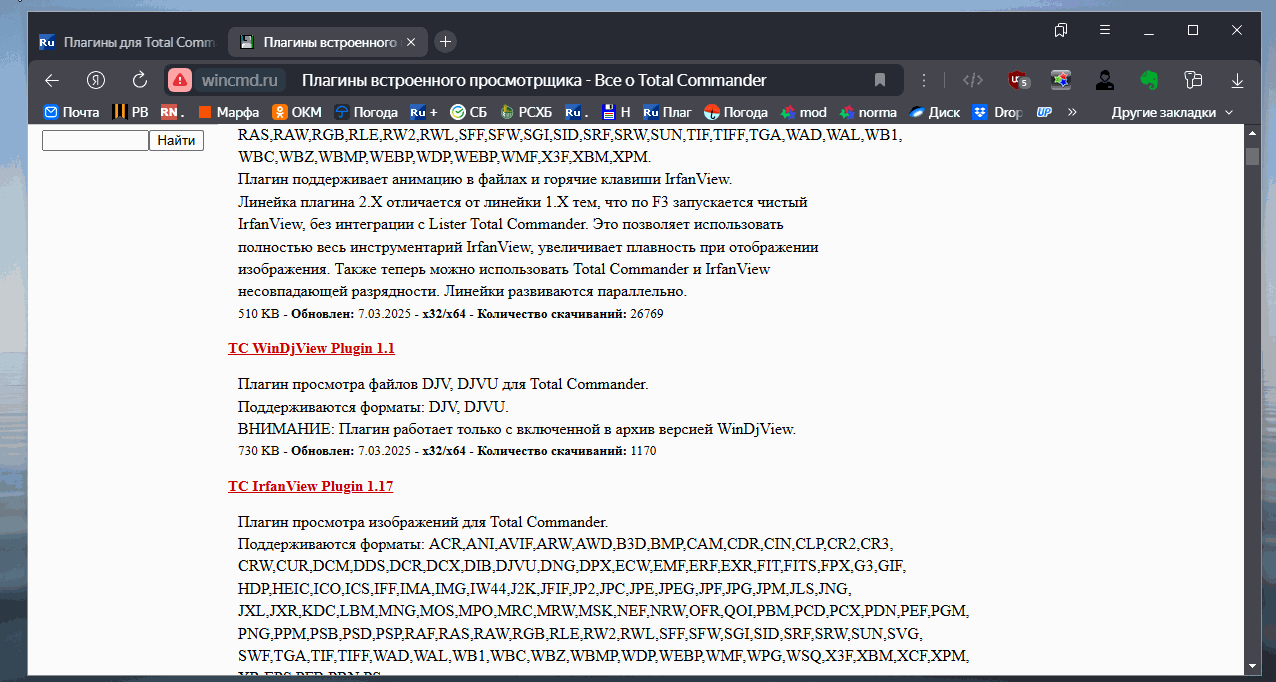Focus the address bar page title text
This screenshot has width=1276, height=682.
coord(534,80)
